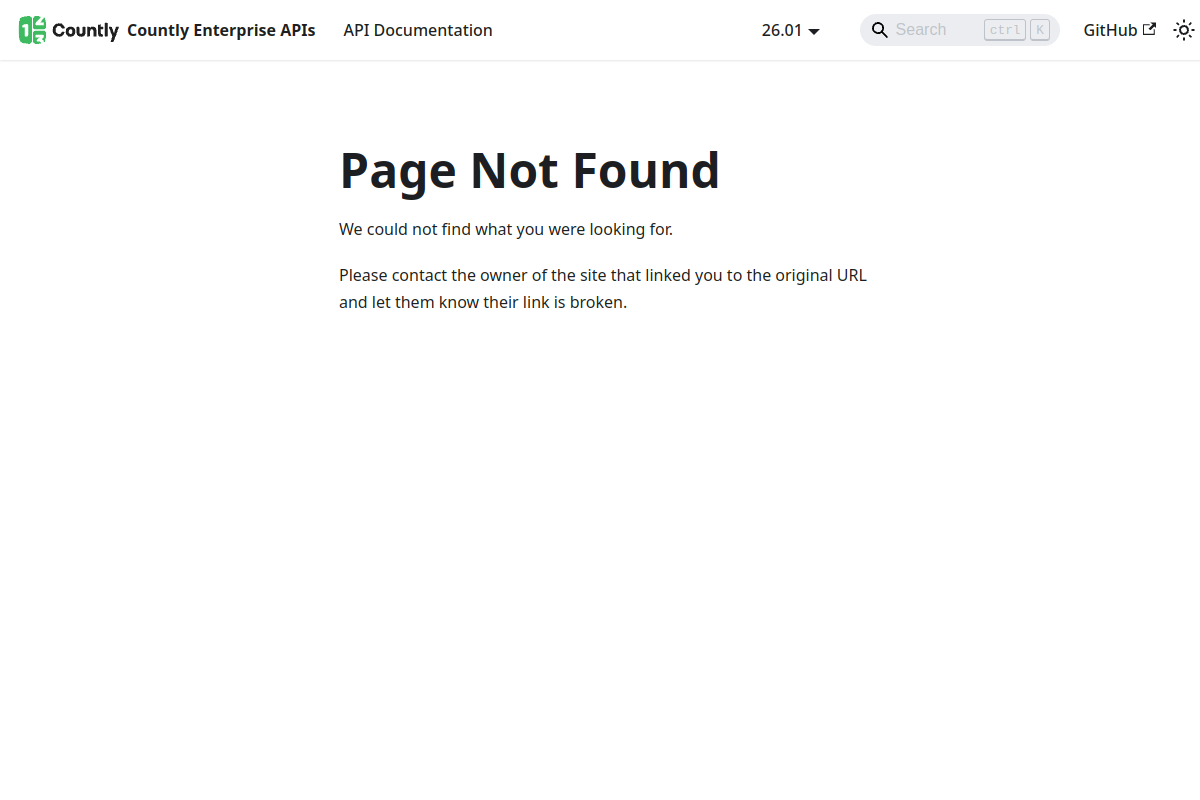This screenshot has width=1200, height=800.
Task: Click "We could not find what you were looking for."
Action: [506, 229]
